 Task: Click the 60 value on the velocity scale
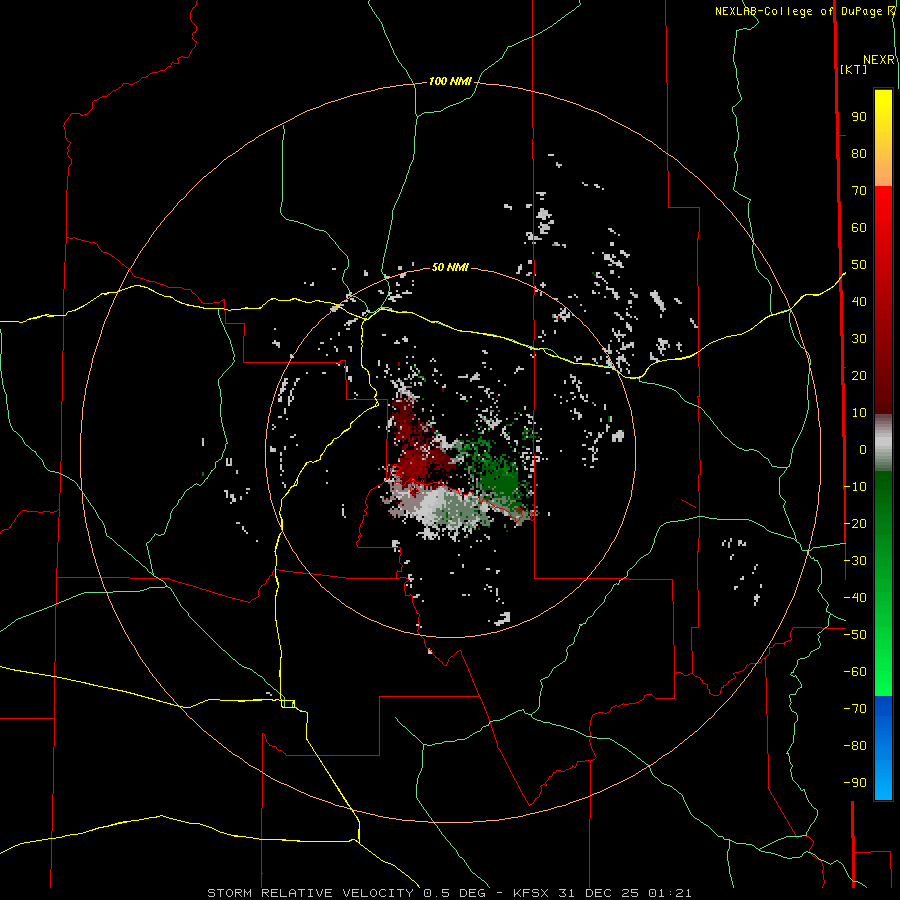(859, 228)
